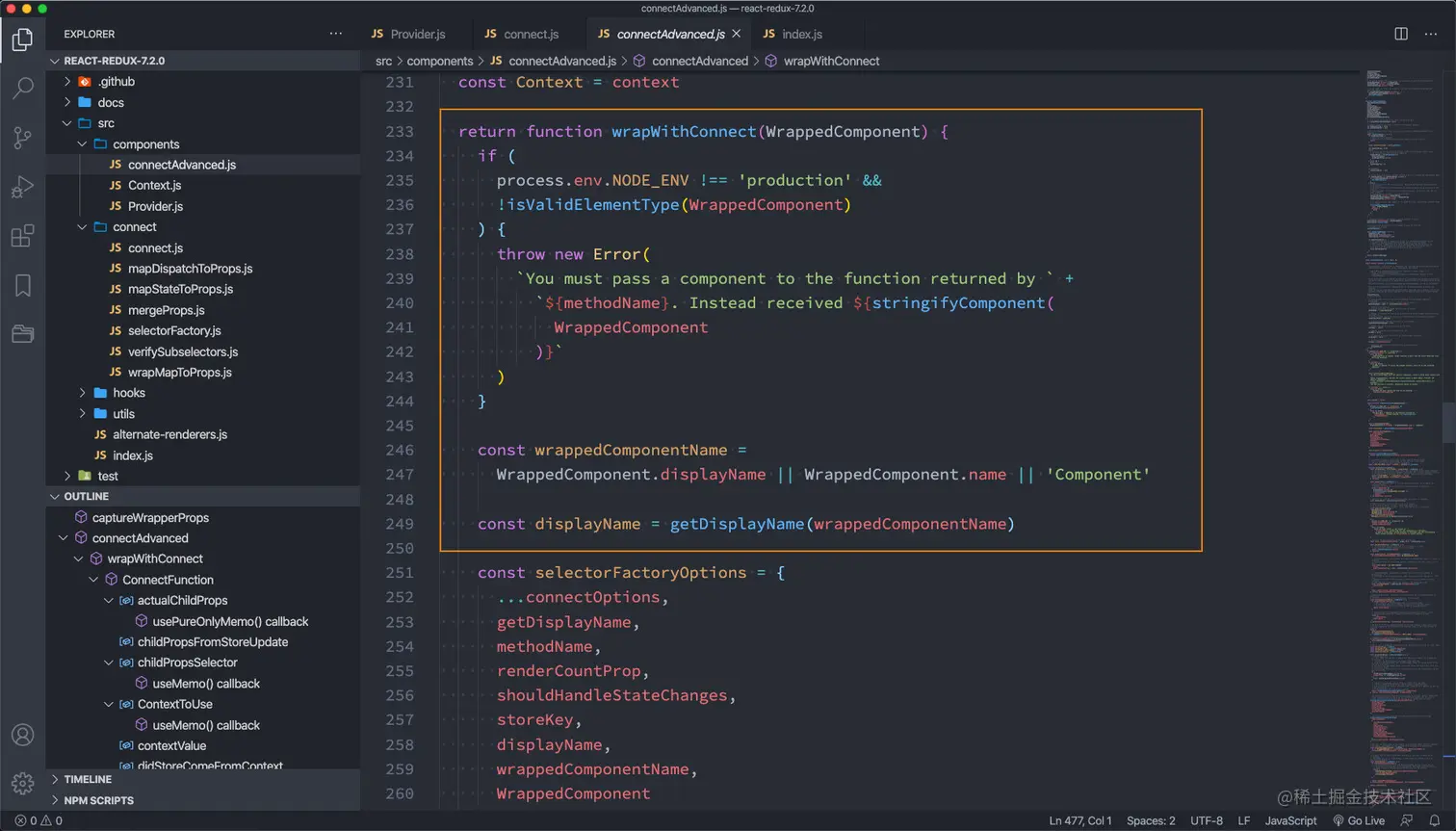Open the Run and Debug view
Viewport: 1456px width, 831px height.
22,187
